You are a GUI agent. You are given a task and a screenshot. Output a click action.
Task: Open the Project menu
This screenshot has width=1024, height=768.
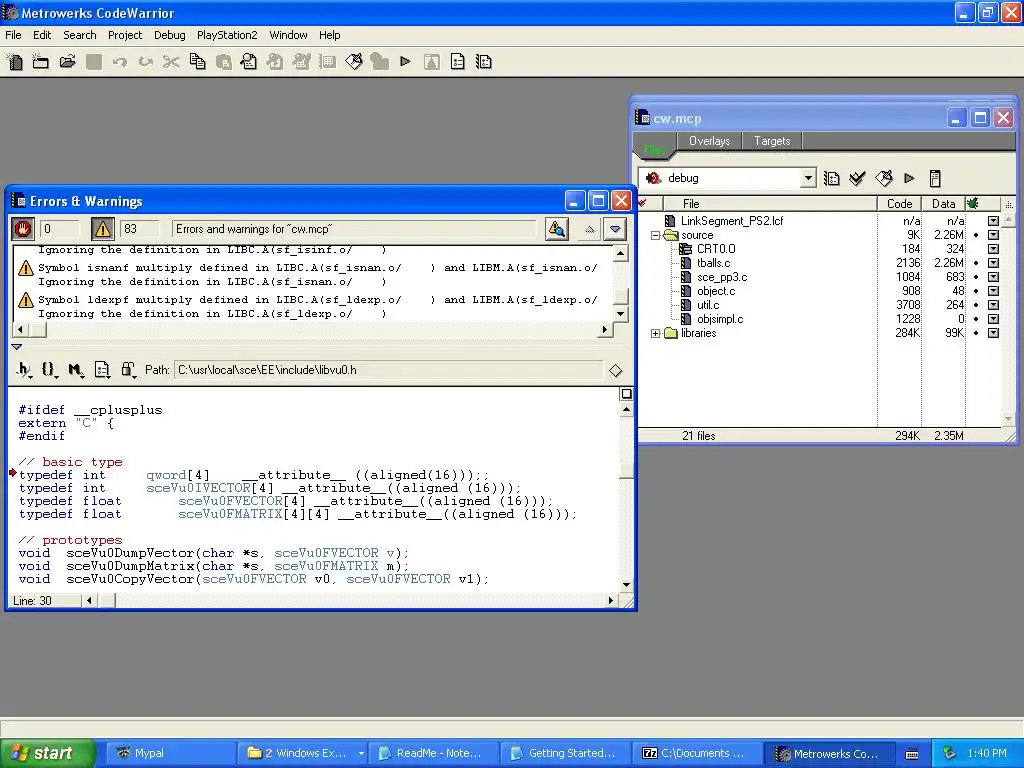[x=125, y=35]
